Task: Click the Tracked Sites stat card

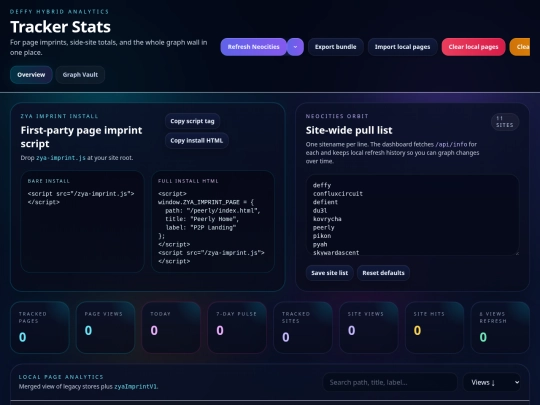Action: [x=303, y=328]
